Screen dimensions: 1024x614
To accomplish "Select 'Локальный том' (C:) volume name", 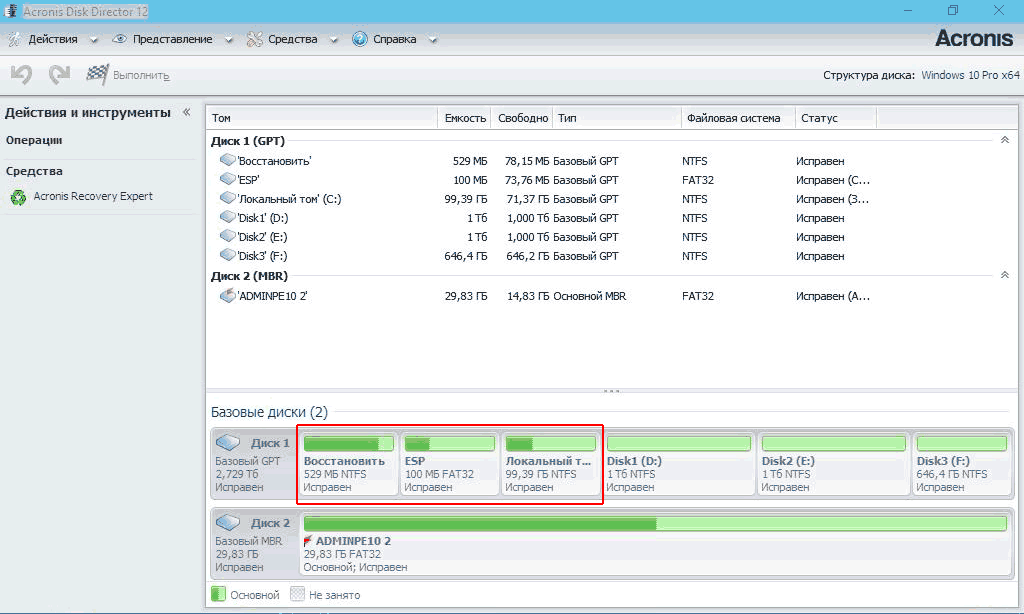I will click(x=289, y=199).
